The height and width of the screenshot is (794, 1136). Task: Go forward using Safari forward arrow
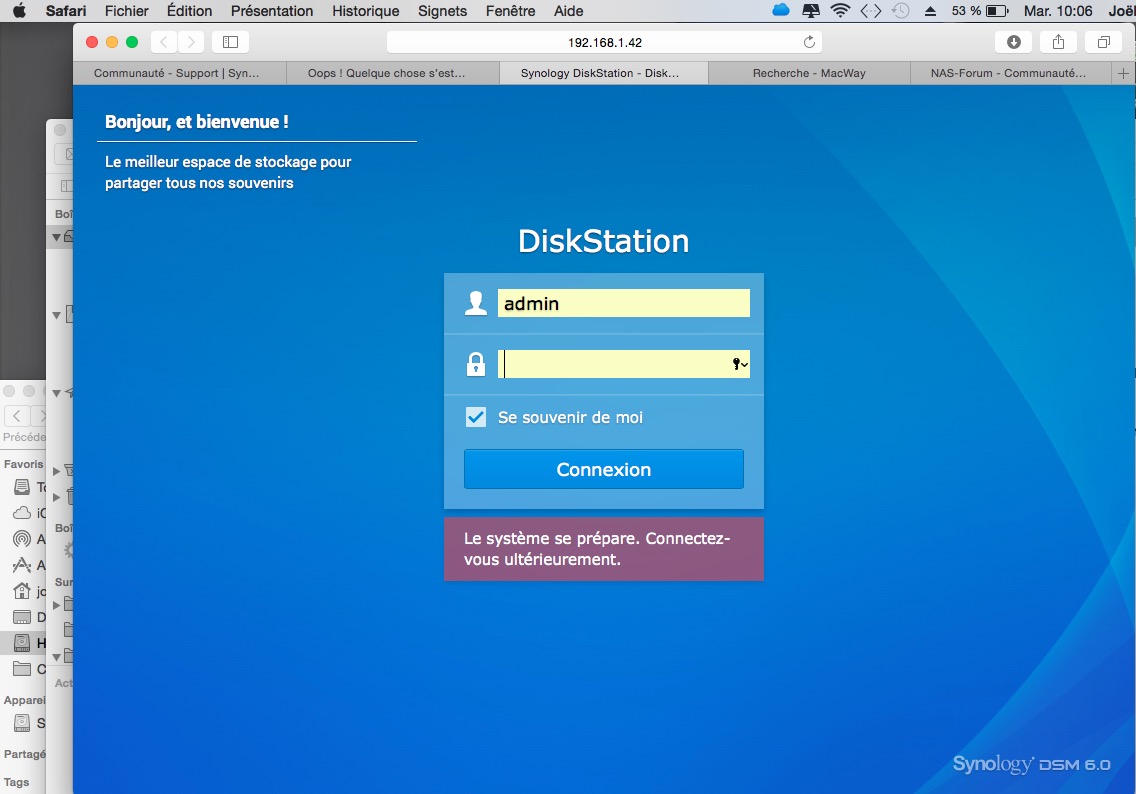[191, 42]
